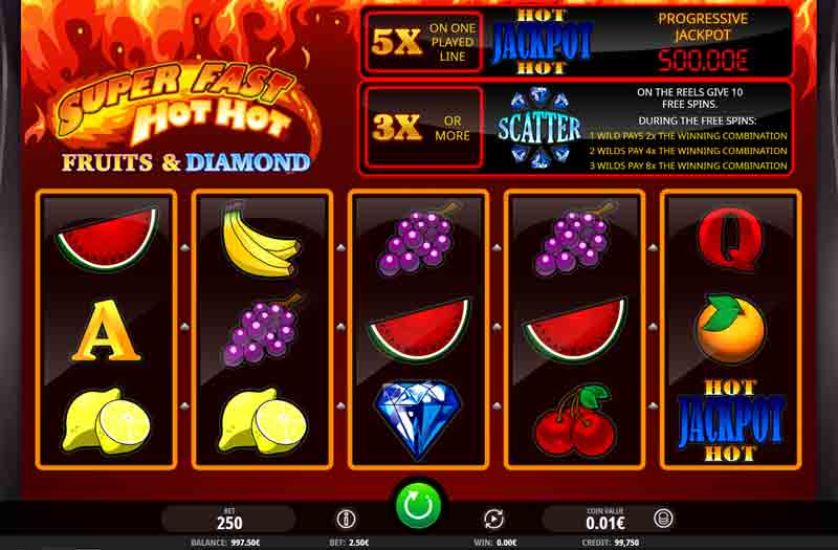The image size is (838, 550).
Task: Click the Scatter free spins info panel
Action: click(x=576, y=128)
